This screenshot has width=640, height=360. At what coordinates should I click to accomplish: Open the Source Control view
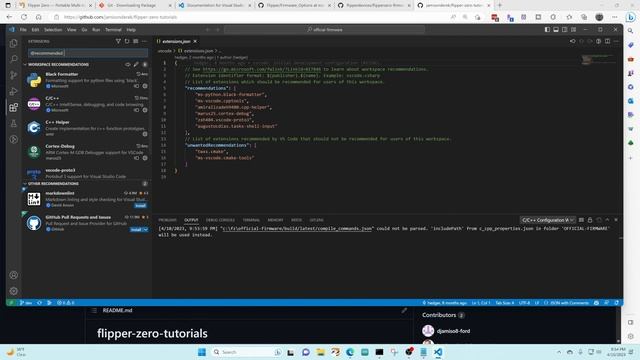tap(13, 75)
